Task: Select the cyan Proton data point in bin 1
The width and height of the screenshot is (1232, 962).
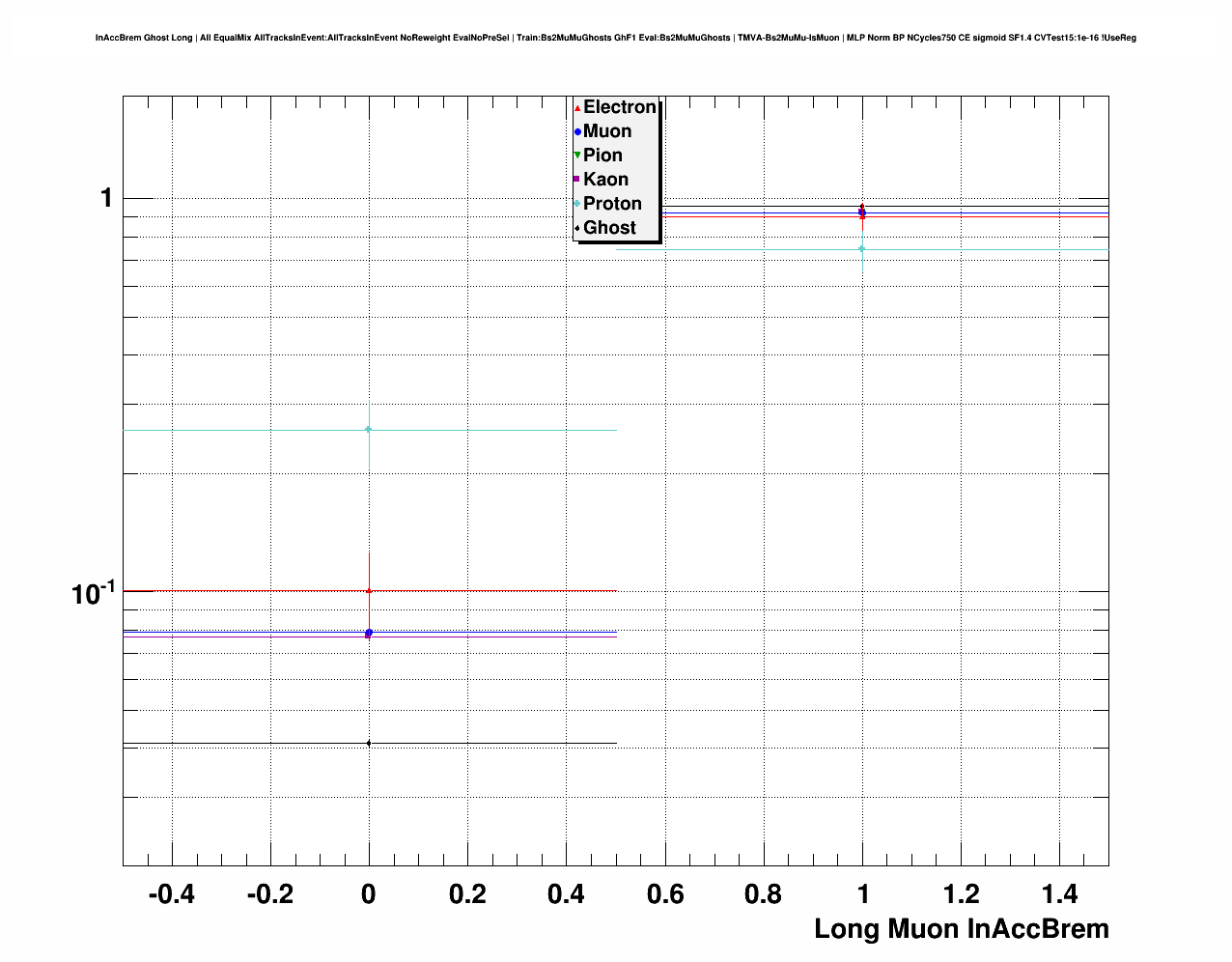Action: 862,249
